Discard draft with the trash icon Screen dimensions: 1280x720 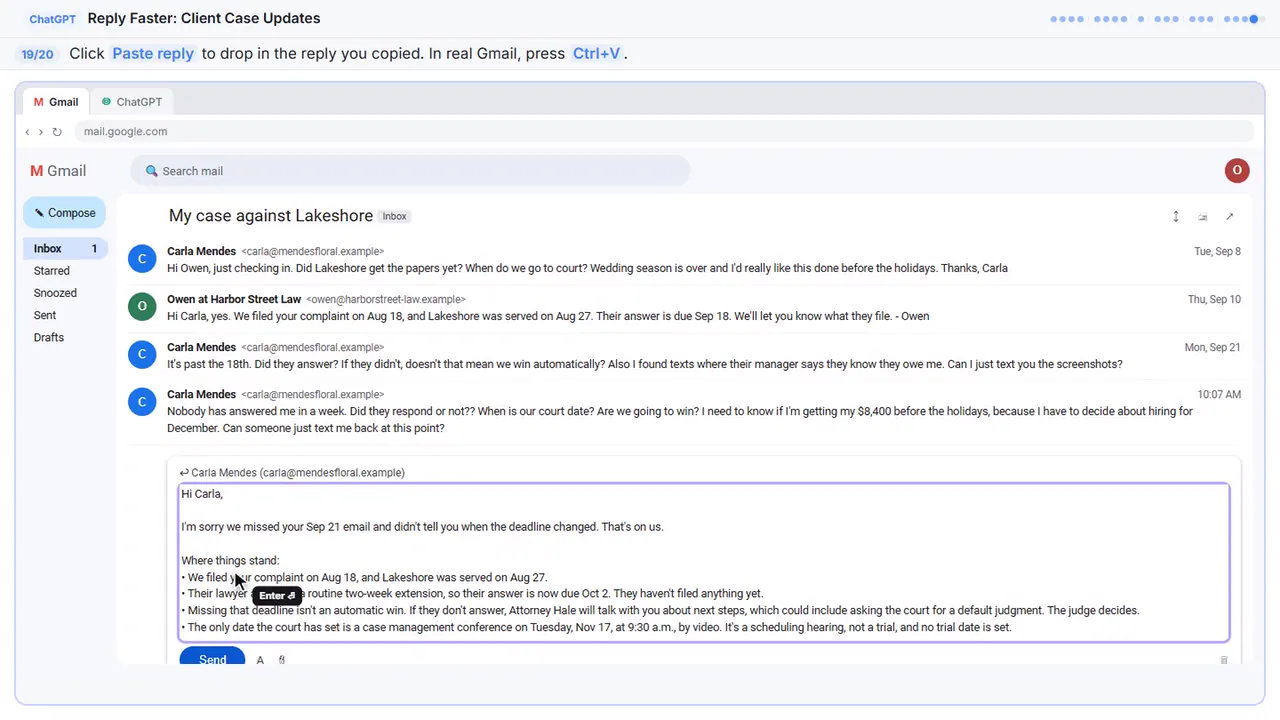(1224, 660)
